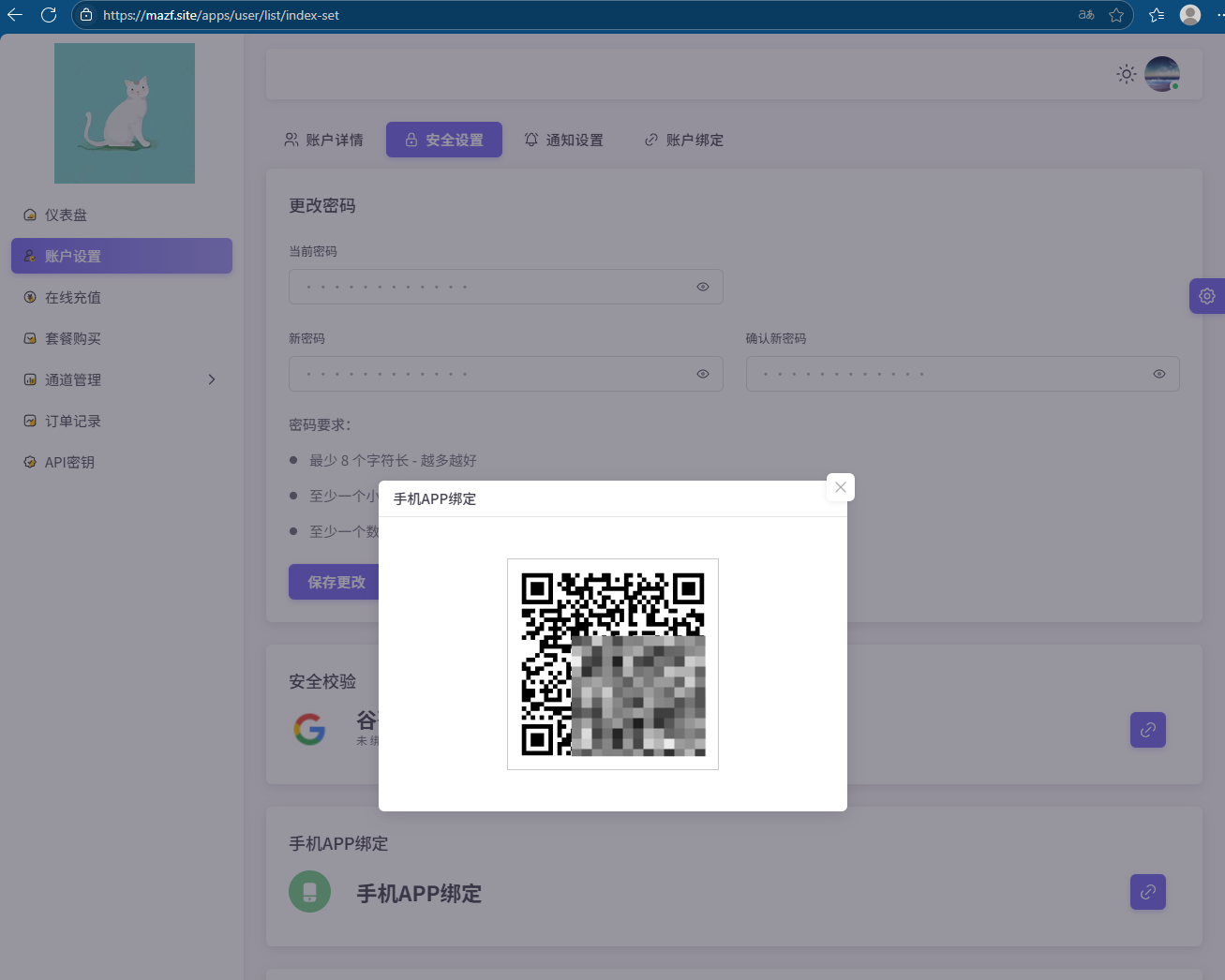Click the browser address bar URL
1225x980 pixels.
(221, 15)
